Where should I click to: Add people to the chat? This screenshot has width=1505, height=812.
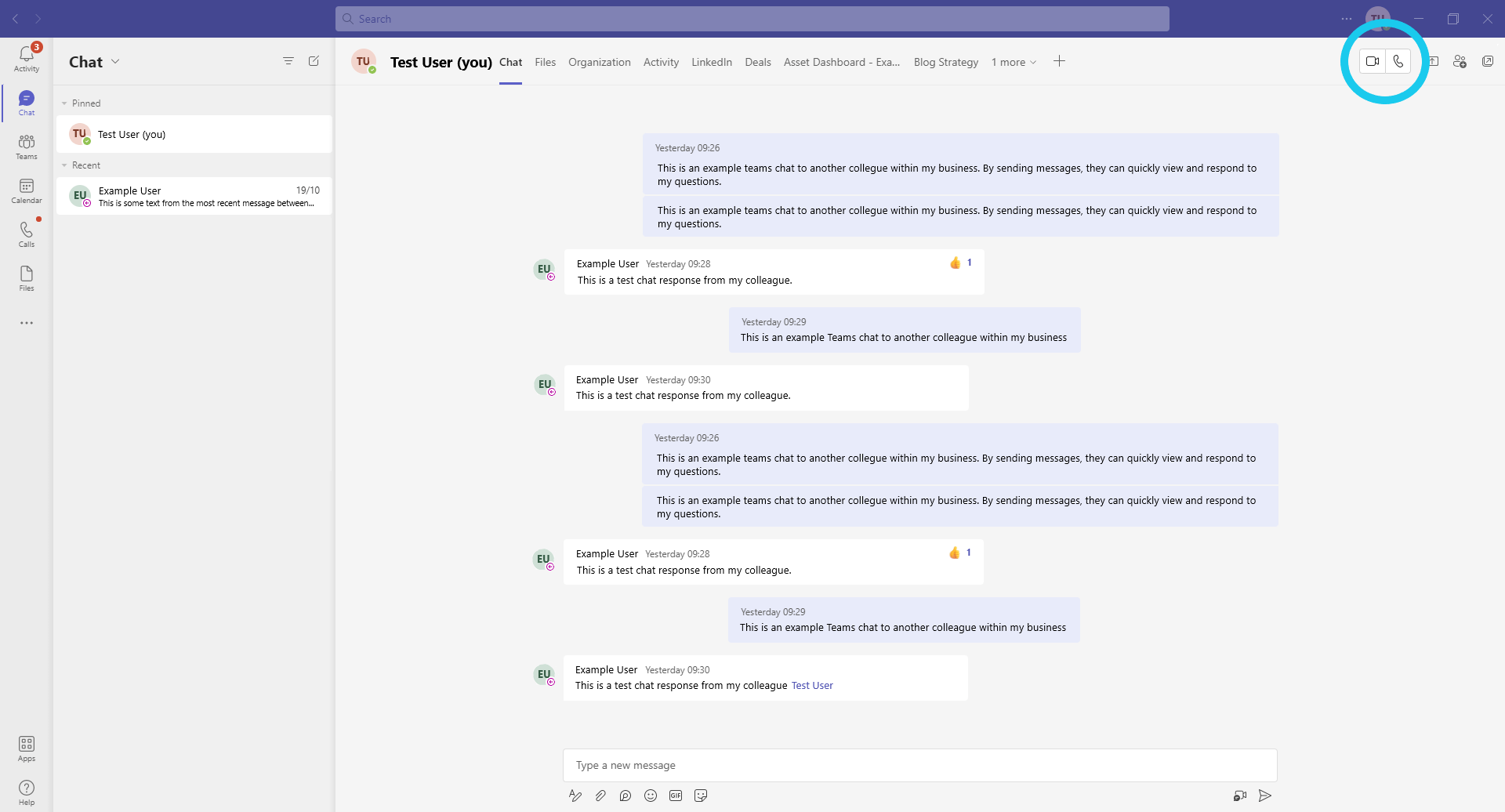tap(1460, 61)
